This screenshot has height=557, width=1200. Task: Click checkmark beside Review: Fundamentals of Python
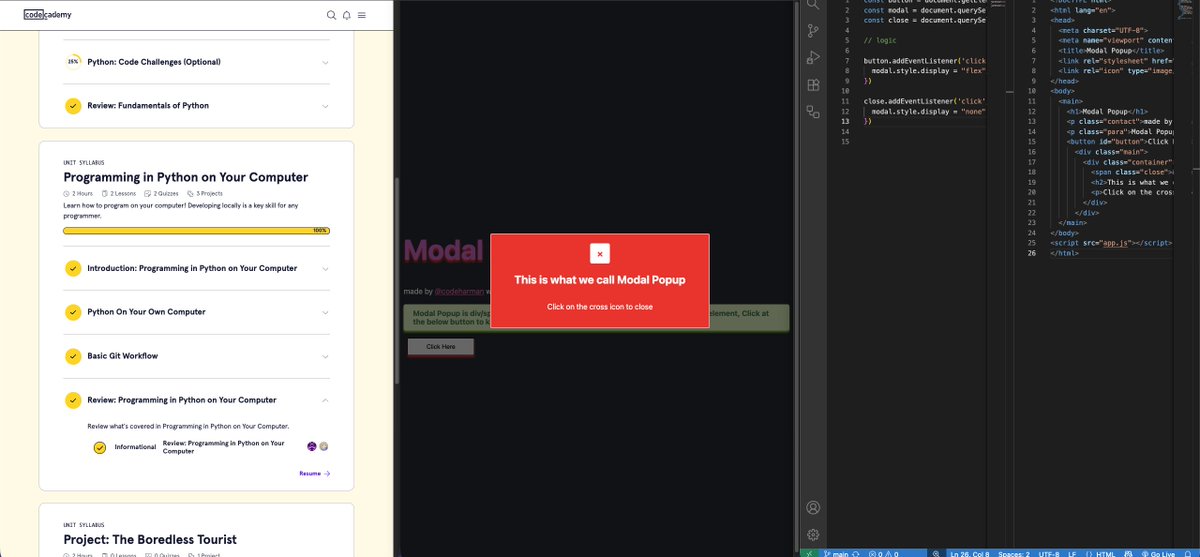pyautogui.click(x=73, y=105)
